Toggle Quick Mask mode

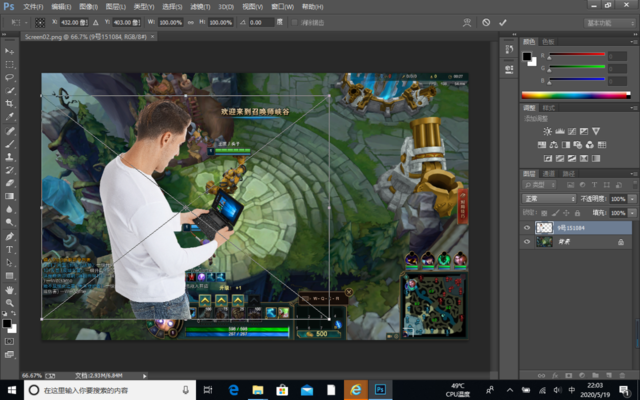coord(9,341)
